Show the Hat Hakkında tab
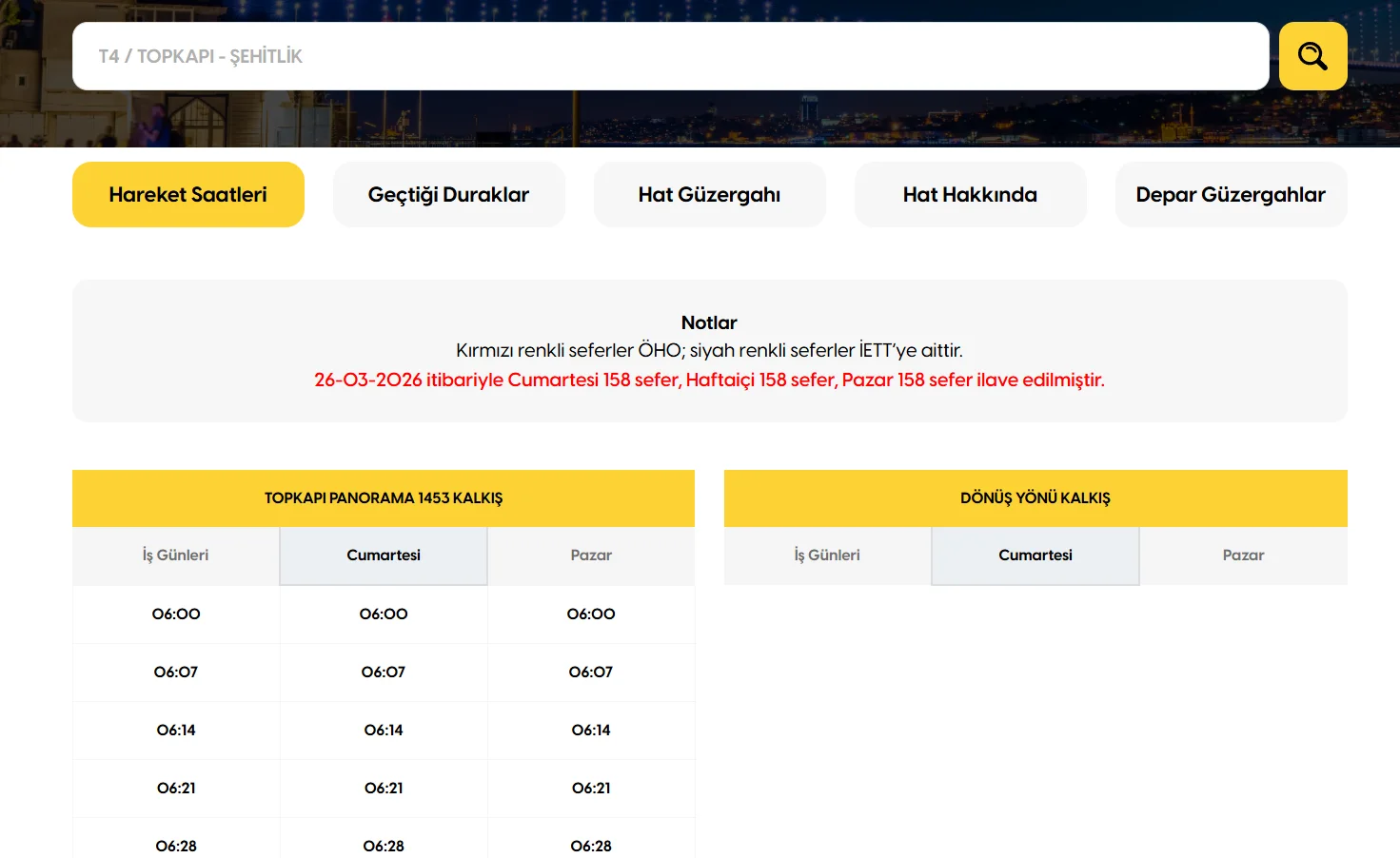The height and width of the screenshot is (858, 1400). [970, 194]
